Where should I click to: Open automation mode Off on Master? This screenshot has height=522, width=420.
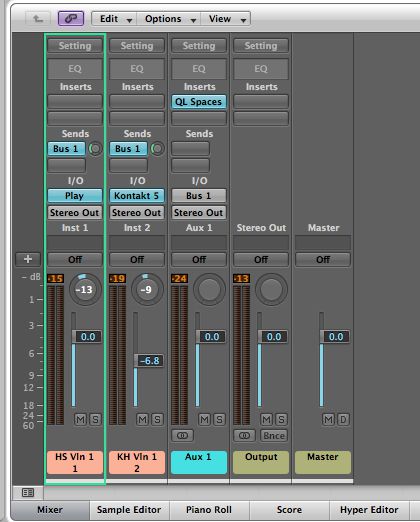point(323,259)
